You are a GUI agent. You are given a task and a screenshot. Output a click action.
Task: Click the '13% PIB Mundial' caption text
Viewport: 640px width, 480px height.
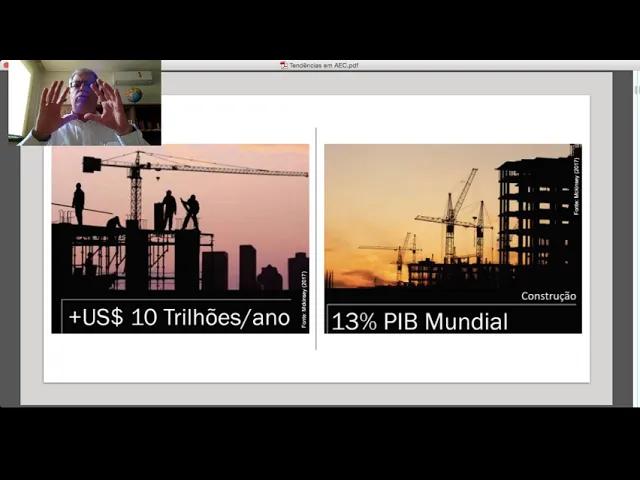pos(420,322)
